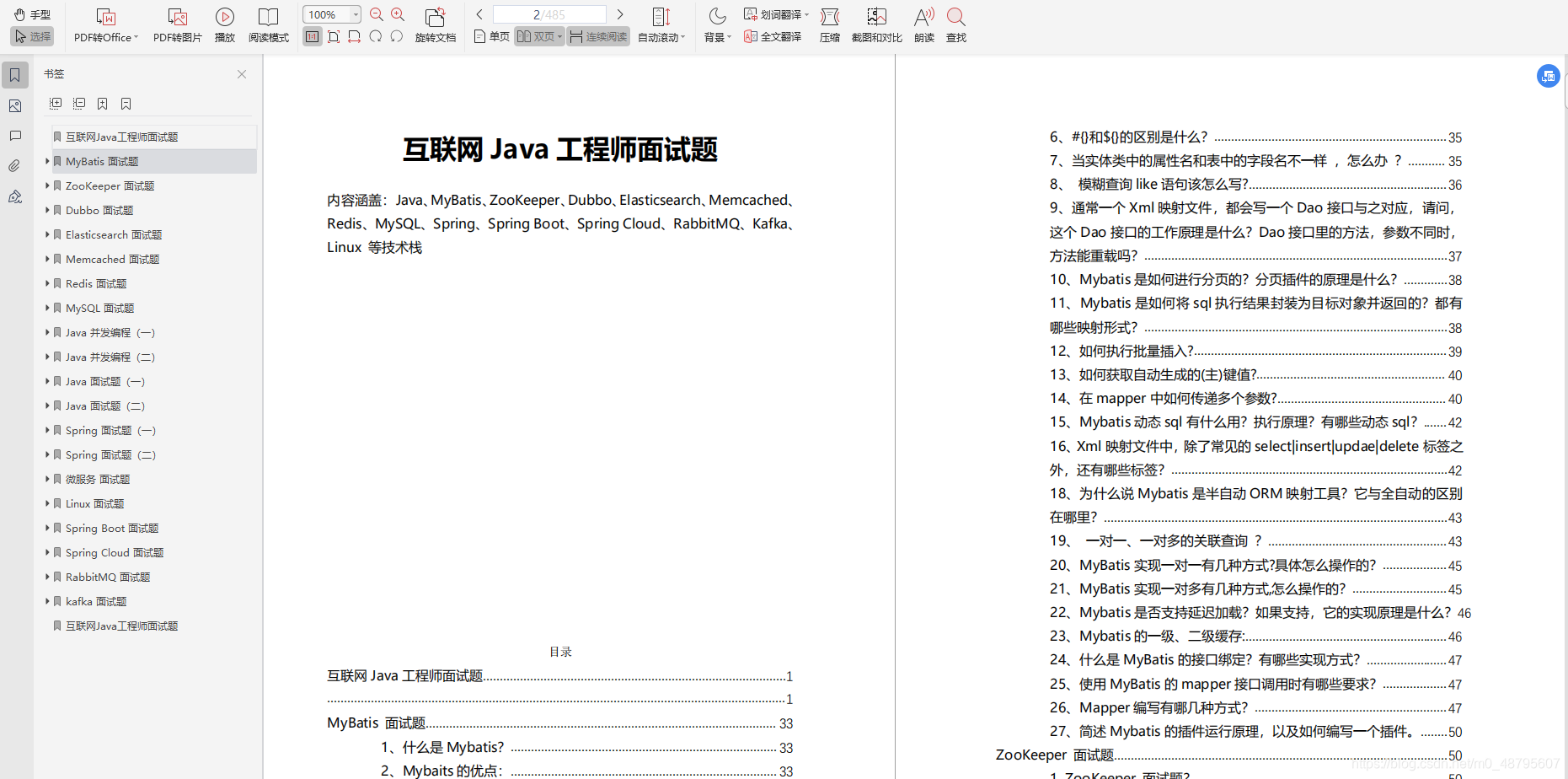The width and height of the screenshot is (1568, 779).
Task: Expand the ZooKeeper 面试题 bookmark
Action: (x=47, y=185)
